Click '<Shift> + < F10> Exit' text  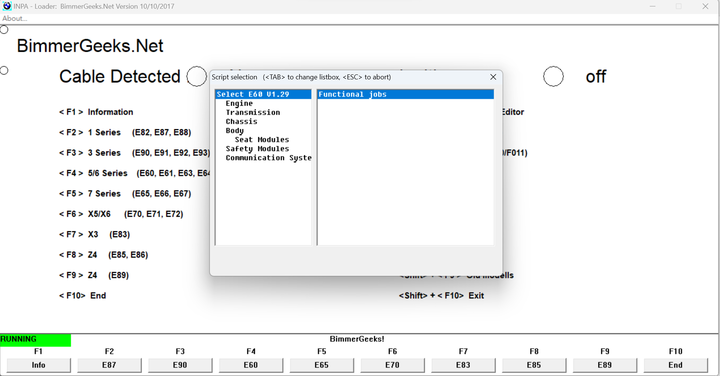pyautogui.click(x=441, y=296)
